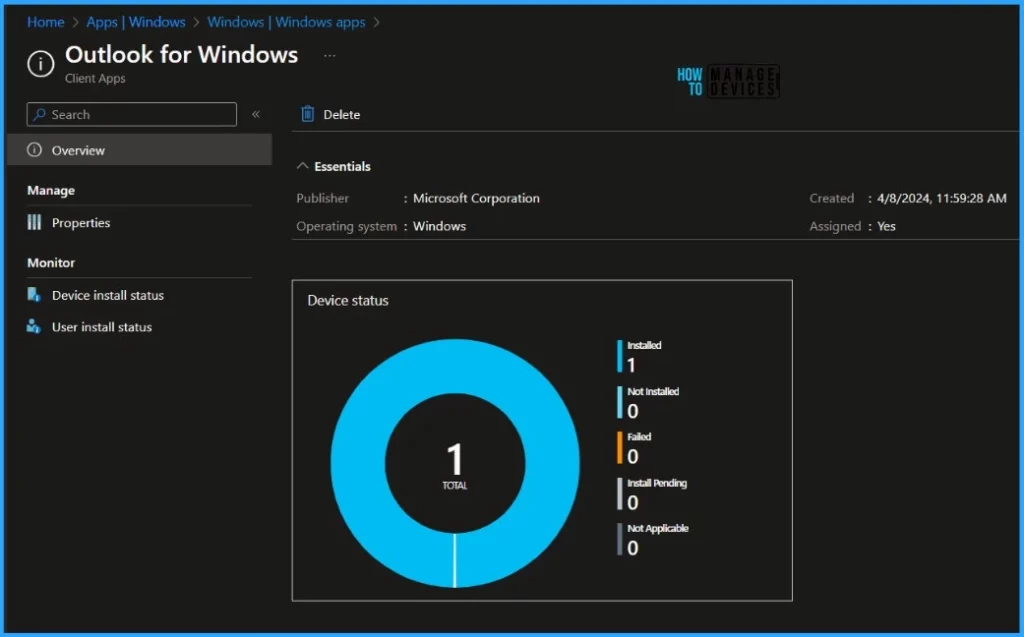Screen dimensions: 1024x637
Task: Click the magnifier icon in search box
Action: (x=39, y=114)
